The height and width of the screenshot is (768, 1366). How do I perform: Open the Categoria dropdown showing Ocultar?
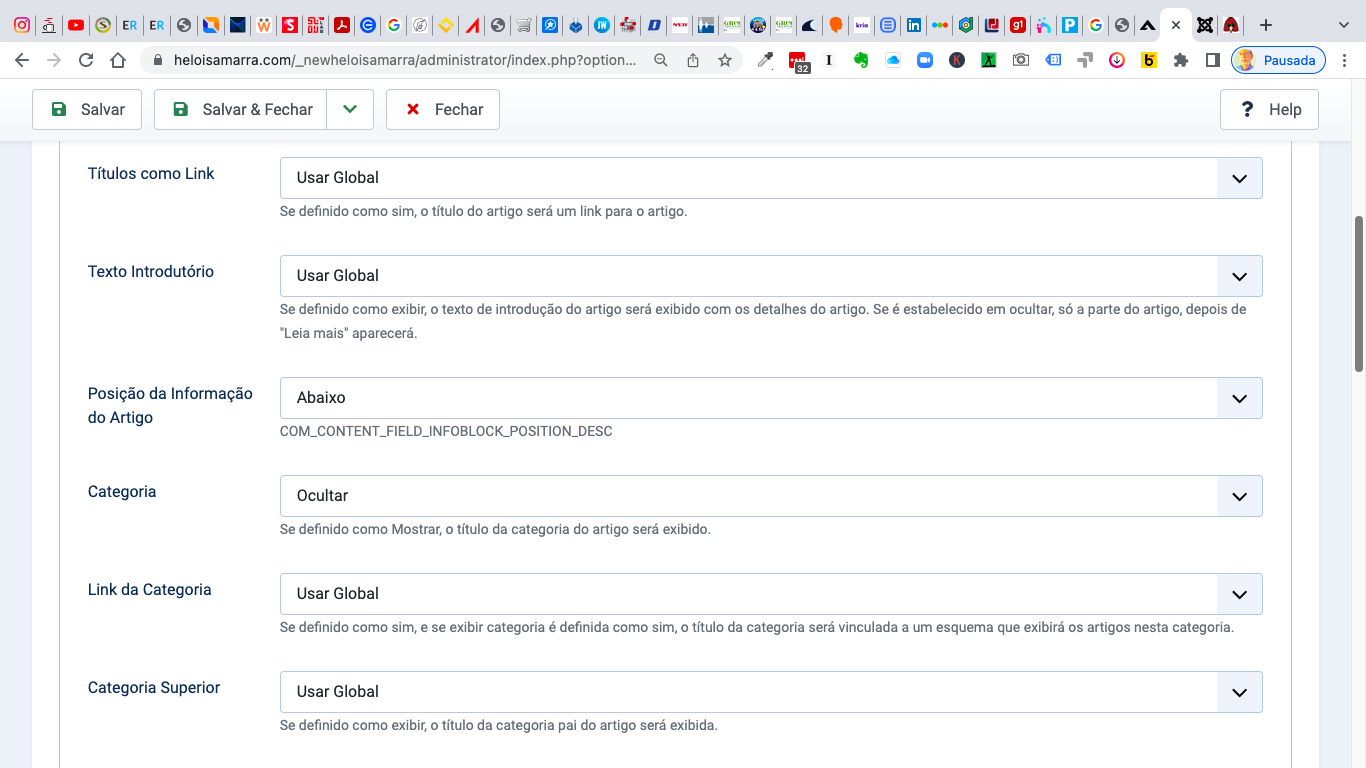pyautogui.click(x=770, y=496)
